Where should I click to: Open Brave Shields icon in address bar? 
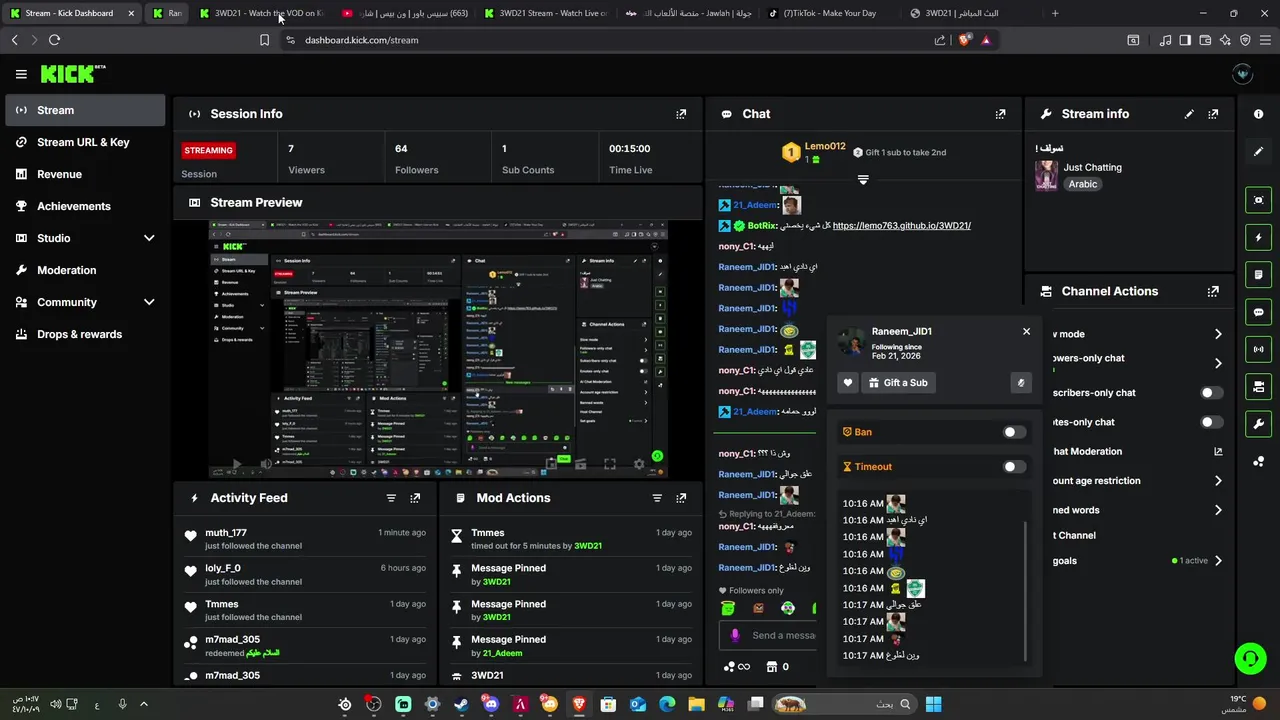[964, 40]
